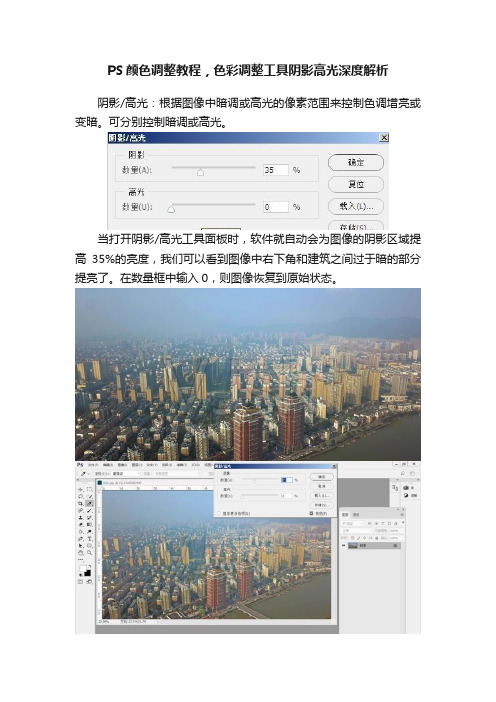The image size is (496, 702).
Task: Switch to the second tab of layers panel
Action: (x=356, y=514)
